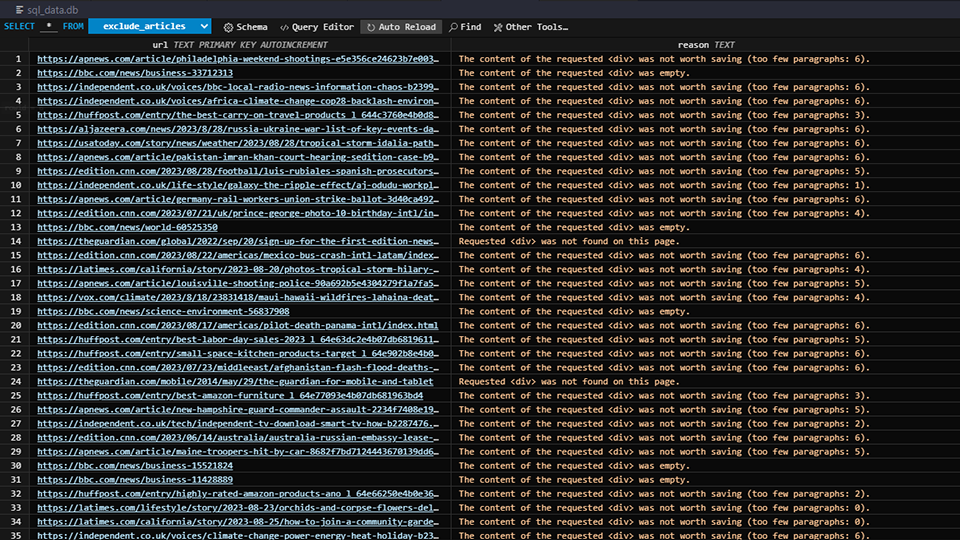Open latimes photos-tropical-storm-hilary link
The height and width of the screenshot is (540, 960).
[x=238, y=269]
